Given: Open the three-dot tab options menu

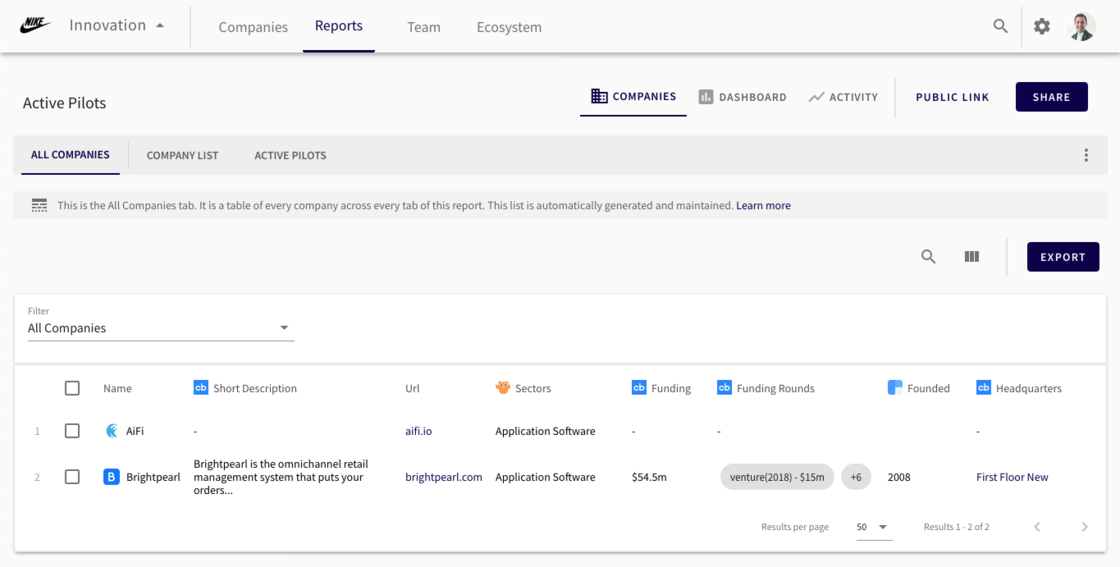Looking at the screenshot, I should [1086, 155].
